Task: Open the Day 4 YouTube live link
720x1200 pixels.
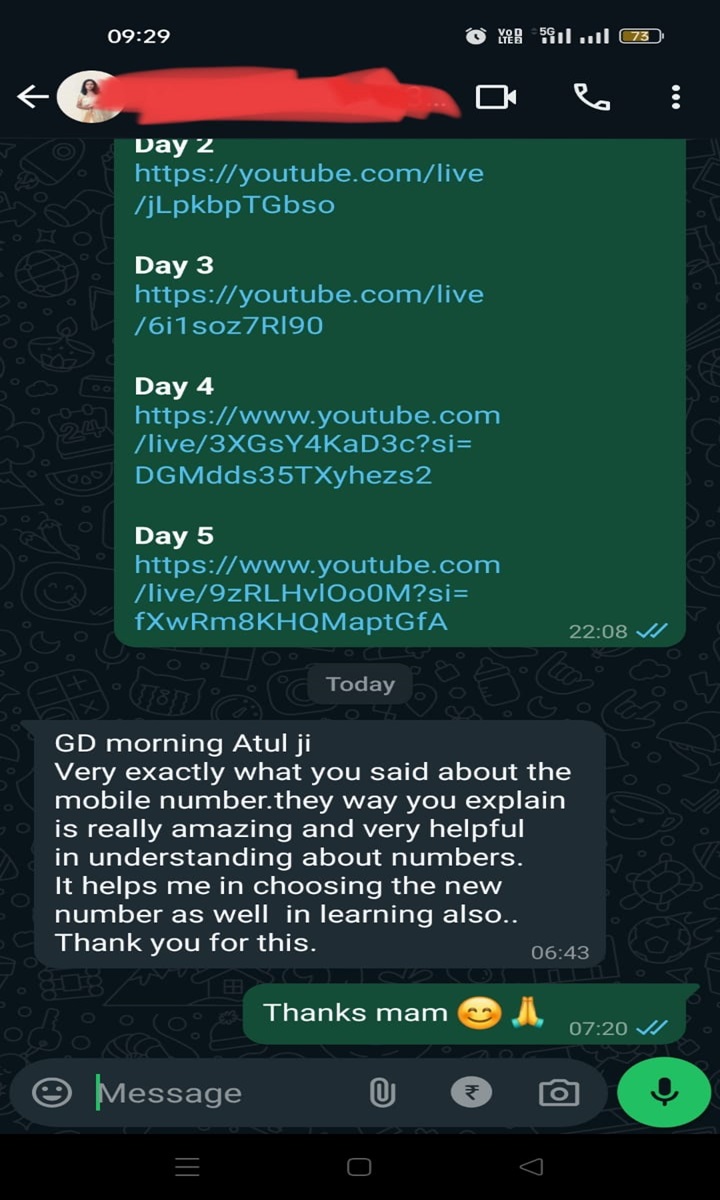Action: 317,445
